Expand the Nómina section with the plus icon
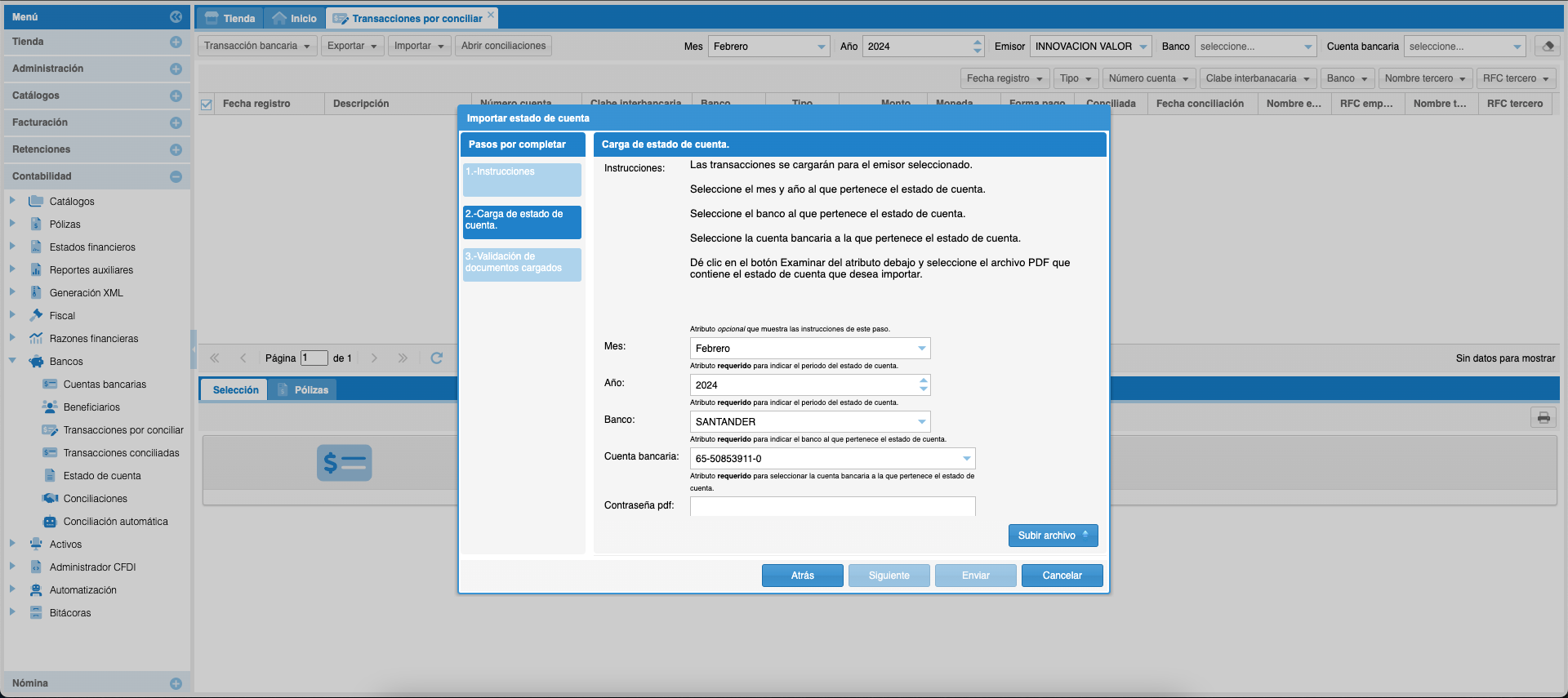1568x698 pixels. (176, 683)
